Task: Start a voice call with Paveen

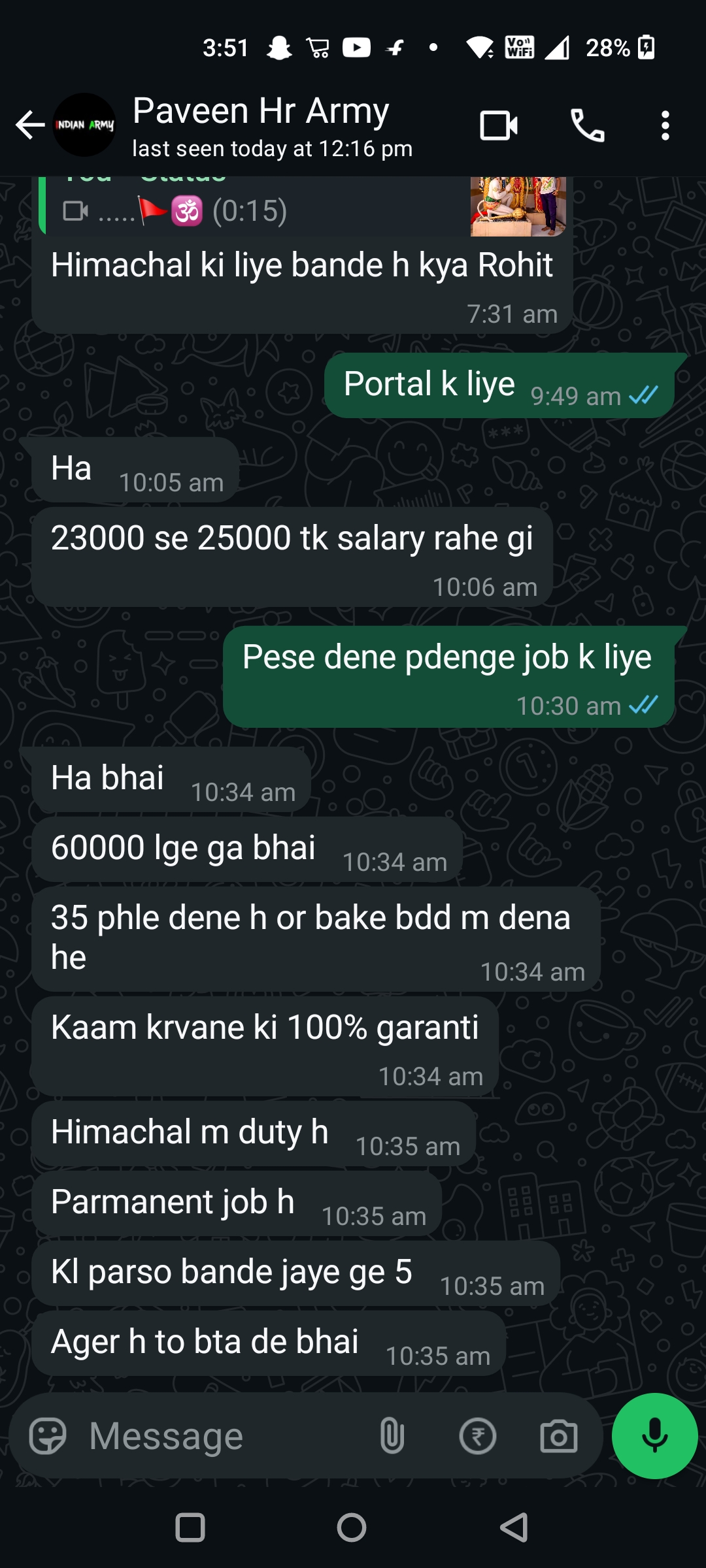Action: coord(588,125)
